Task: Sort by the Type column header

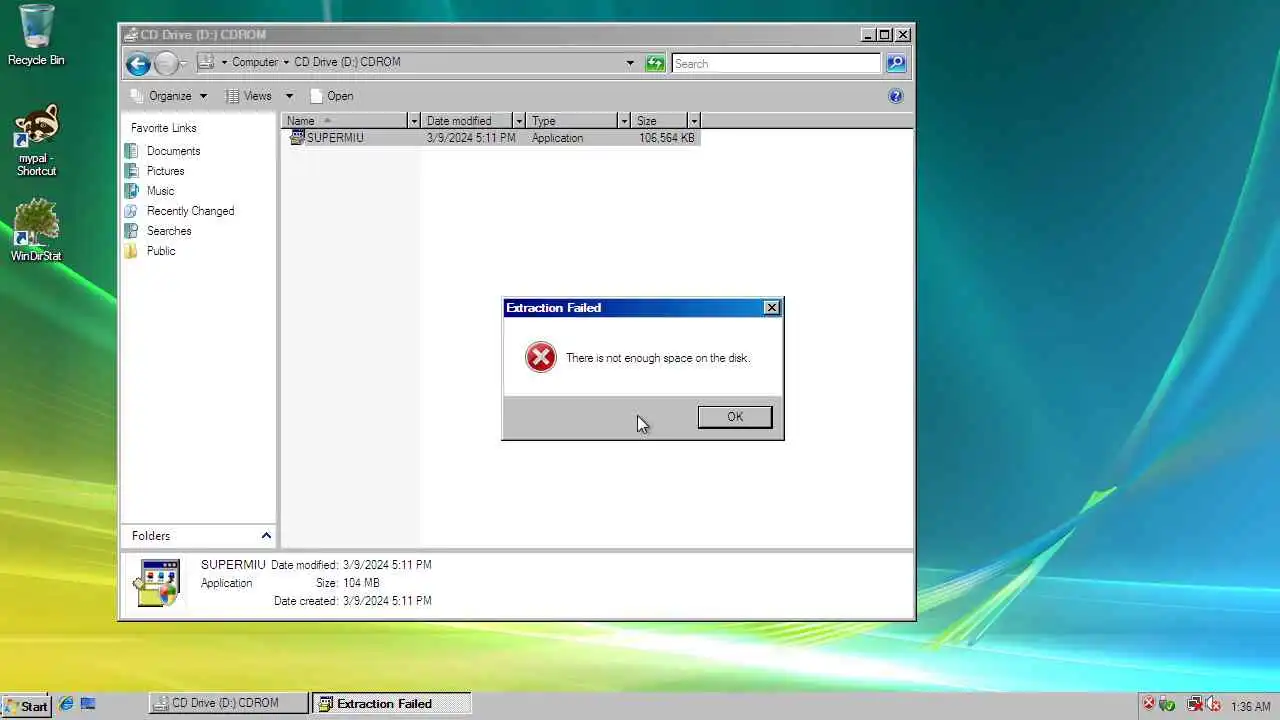Action: [x=571, y=121]
